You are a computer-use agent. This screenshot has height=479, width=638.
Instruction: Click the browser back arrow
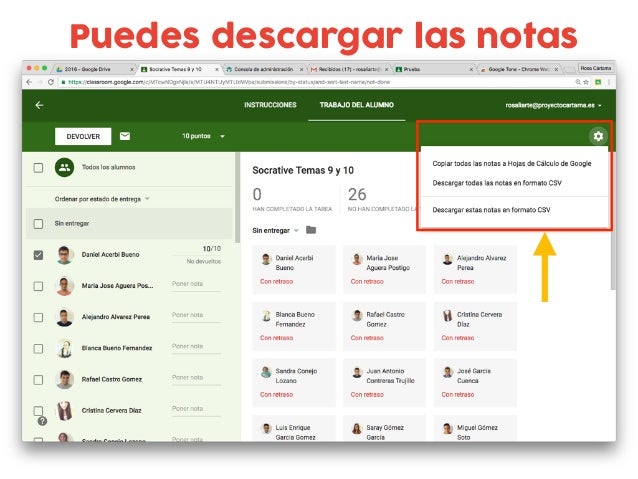click(x=29, y=82)
